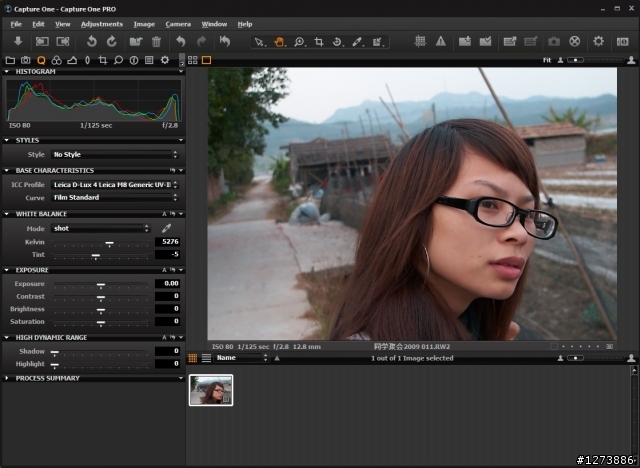Toggle the grid overlay icon
Viewport: 640px width, 468px height.
pos(420,41)
